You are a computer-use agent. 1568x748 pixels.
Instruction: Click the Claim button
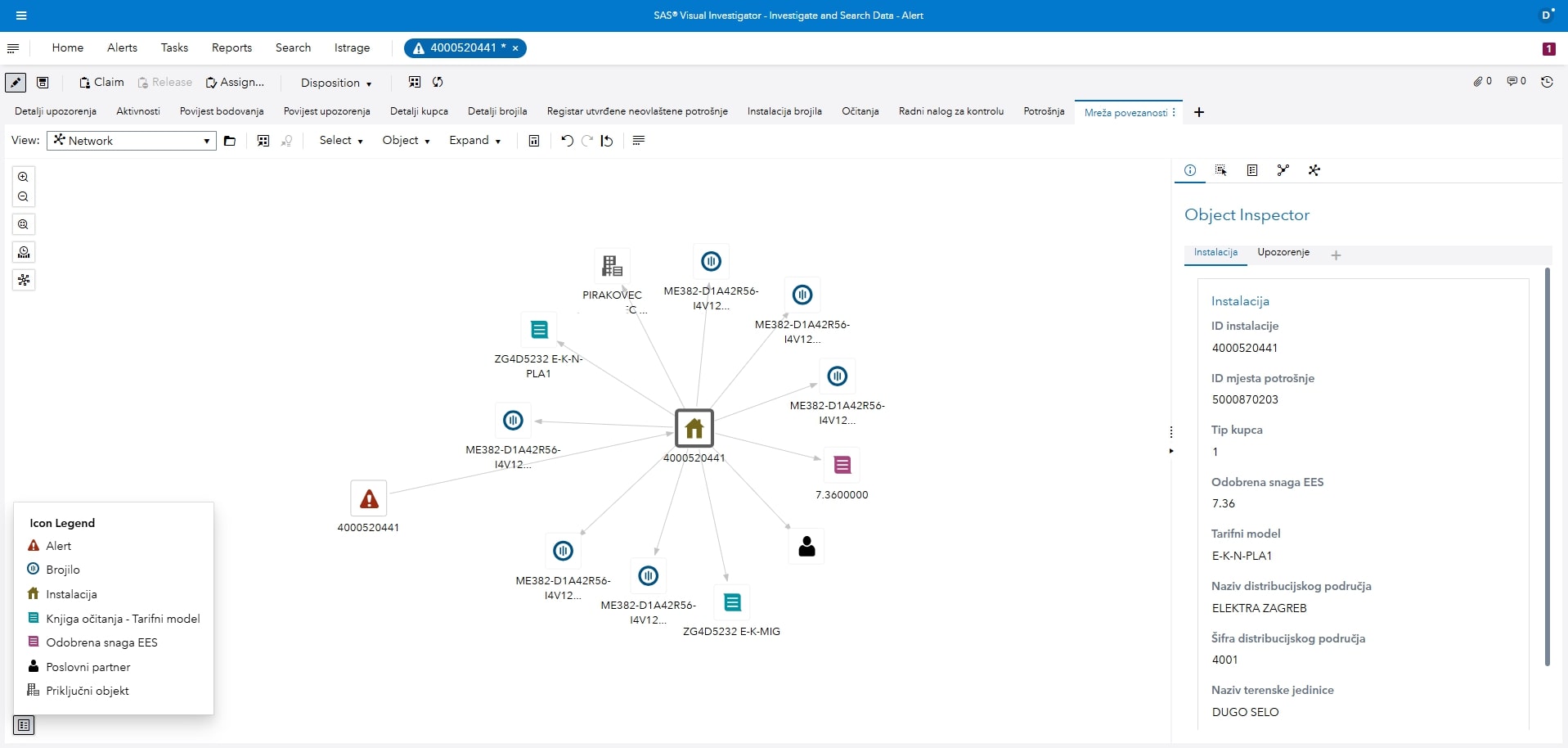click(101, 83)
